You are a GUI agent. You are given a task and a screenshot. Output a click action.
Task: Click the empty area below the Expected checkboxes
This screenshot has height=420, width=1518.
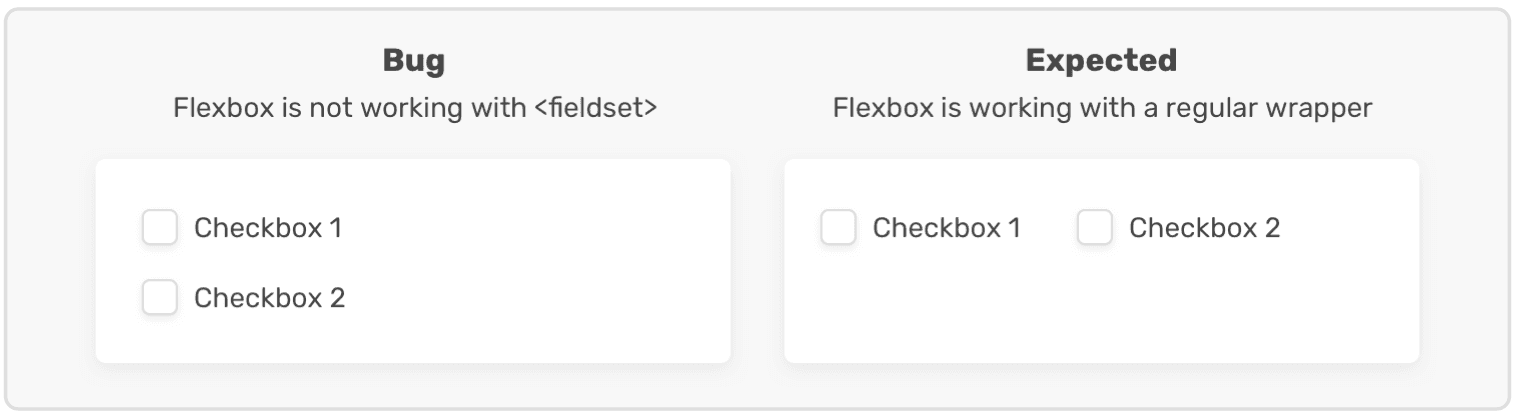tap(1100, 310)
